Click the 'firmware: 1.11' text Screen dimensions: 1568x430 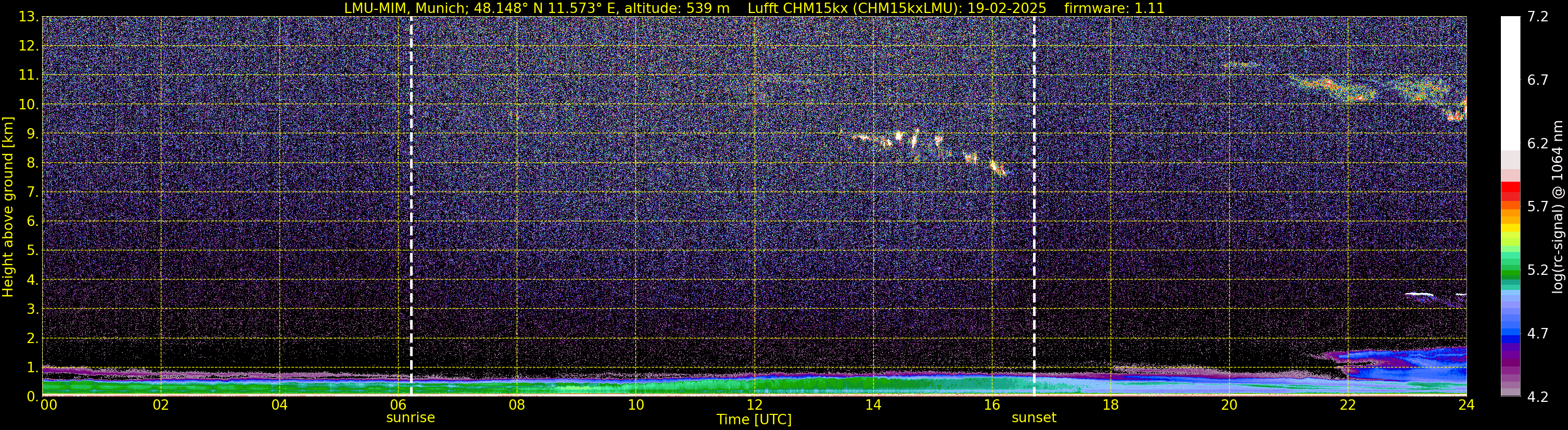click(x=1115, y=8)
